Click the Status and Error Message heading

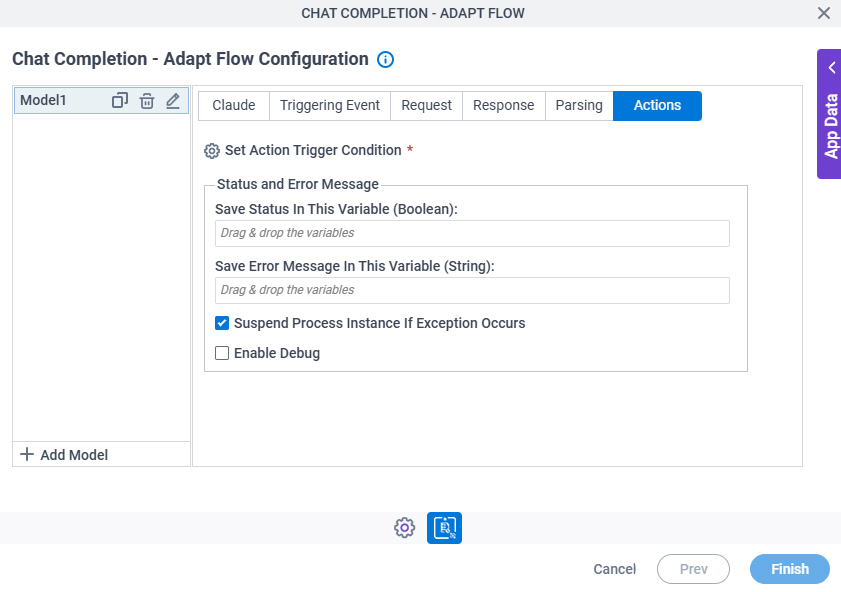(298, 184)
